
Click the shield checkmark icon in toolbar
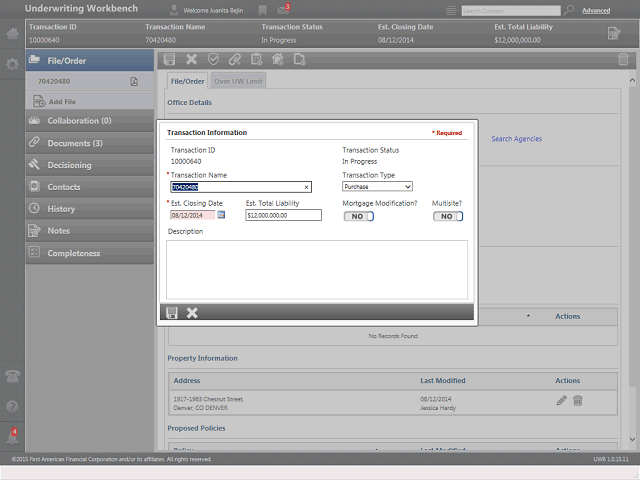[213, 60]
